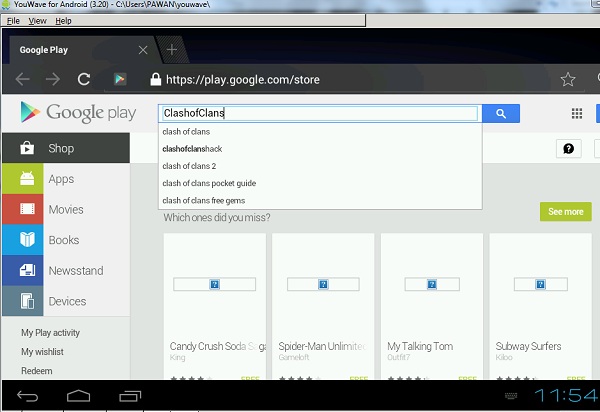Click the Kiloo developer name

point(504,357)
